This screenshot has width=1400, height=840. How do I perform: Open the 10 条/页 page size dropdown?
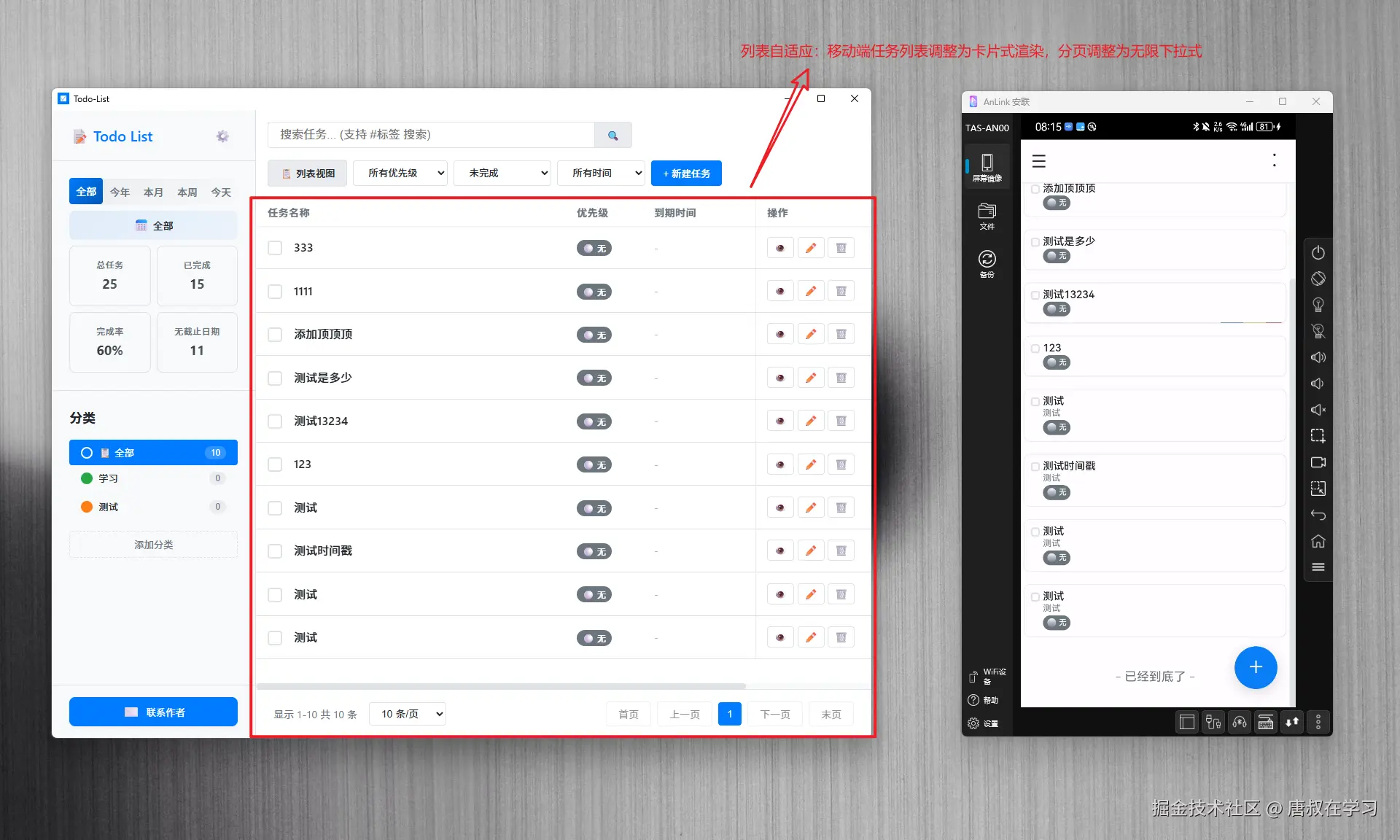(x=408, y=714)
